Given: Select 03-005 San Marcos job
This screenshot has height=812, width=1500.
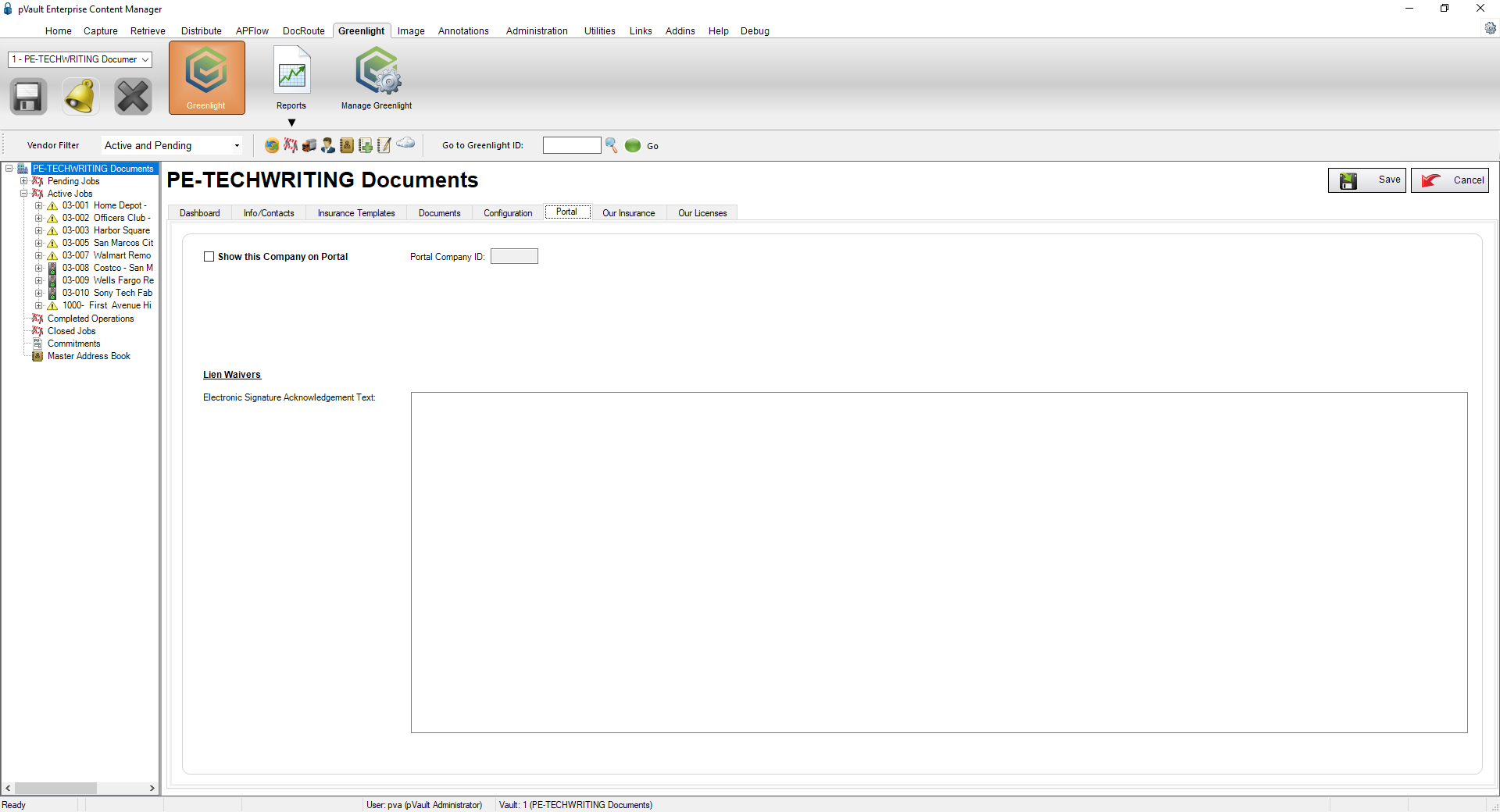Looking at the screenshot, I should [108, 244].
